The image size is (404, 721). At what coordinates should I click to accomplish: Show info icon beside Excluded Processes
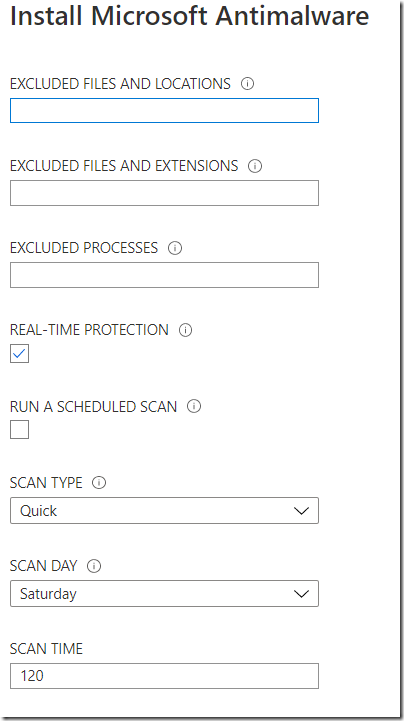point(175,248)
